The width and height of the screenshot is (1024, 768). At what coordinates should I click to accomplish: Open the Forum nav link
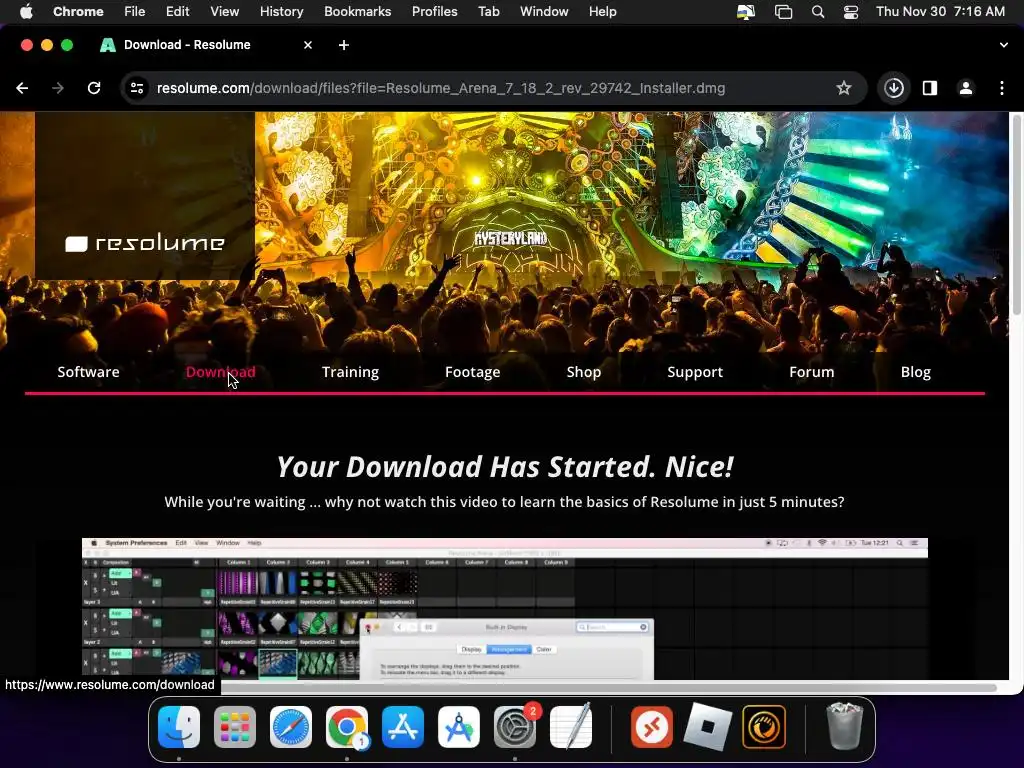pos(812,372)
